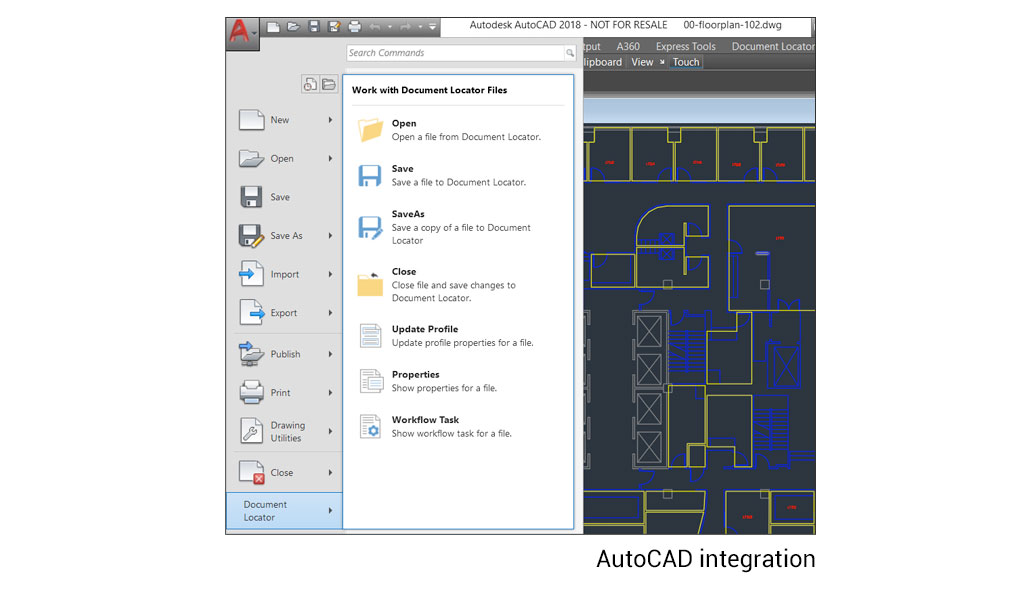Show the Recent Documents icon button
This screenshot has width=1024, height=614.
click(310, 84)
